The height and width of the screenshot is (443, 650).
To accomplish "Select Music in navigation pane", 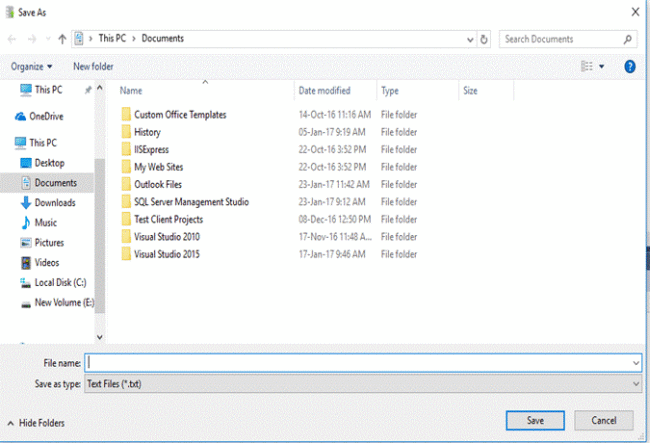I will [x=39, y=223].
